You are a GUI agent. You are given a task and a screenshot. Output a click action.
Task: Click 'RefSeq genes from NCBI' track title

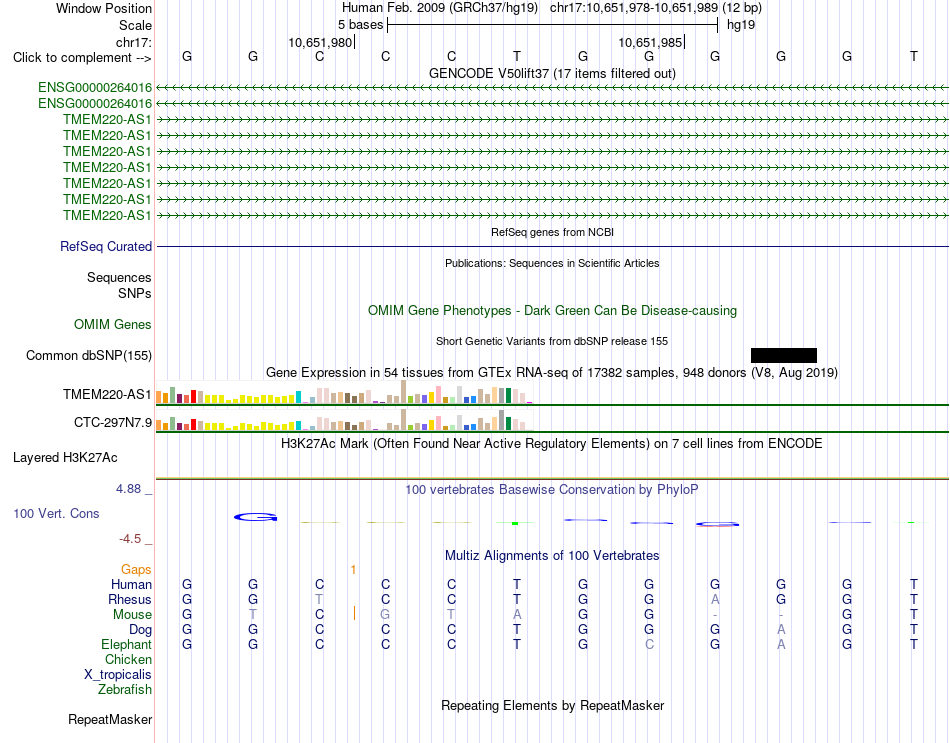tap(552, 232)
